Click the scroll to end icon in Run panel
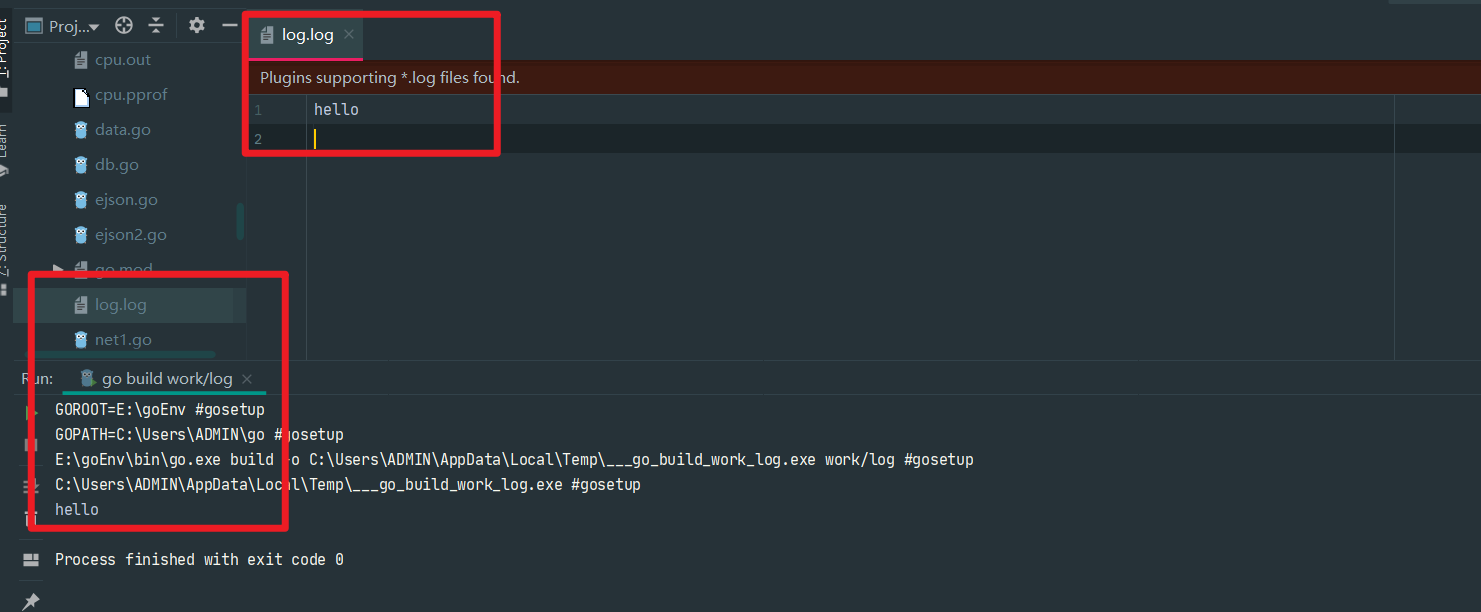Image resolution: width=1481 pixels, height=612 pixels. tap(31, 485)
